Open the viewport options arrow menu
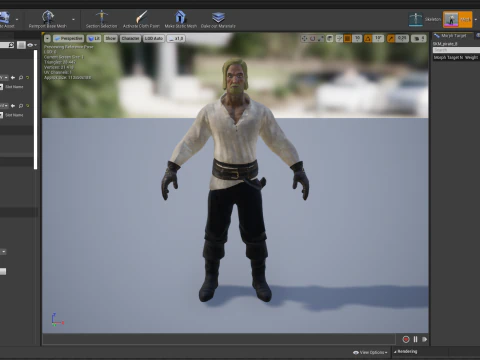Image resolution: width=480 pixels, height=360 pixels. 47,39
